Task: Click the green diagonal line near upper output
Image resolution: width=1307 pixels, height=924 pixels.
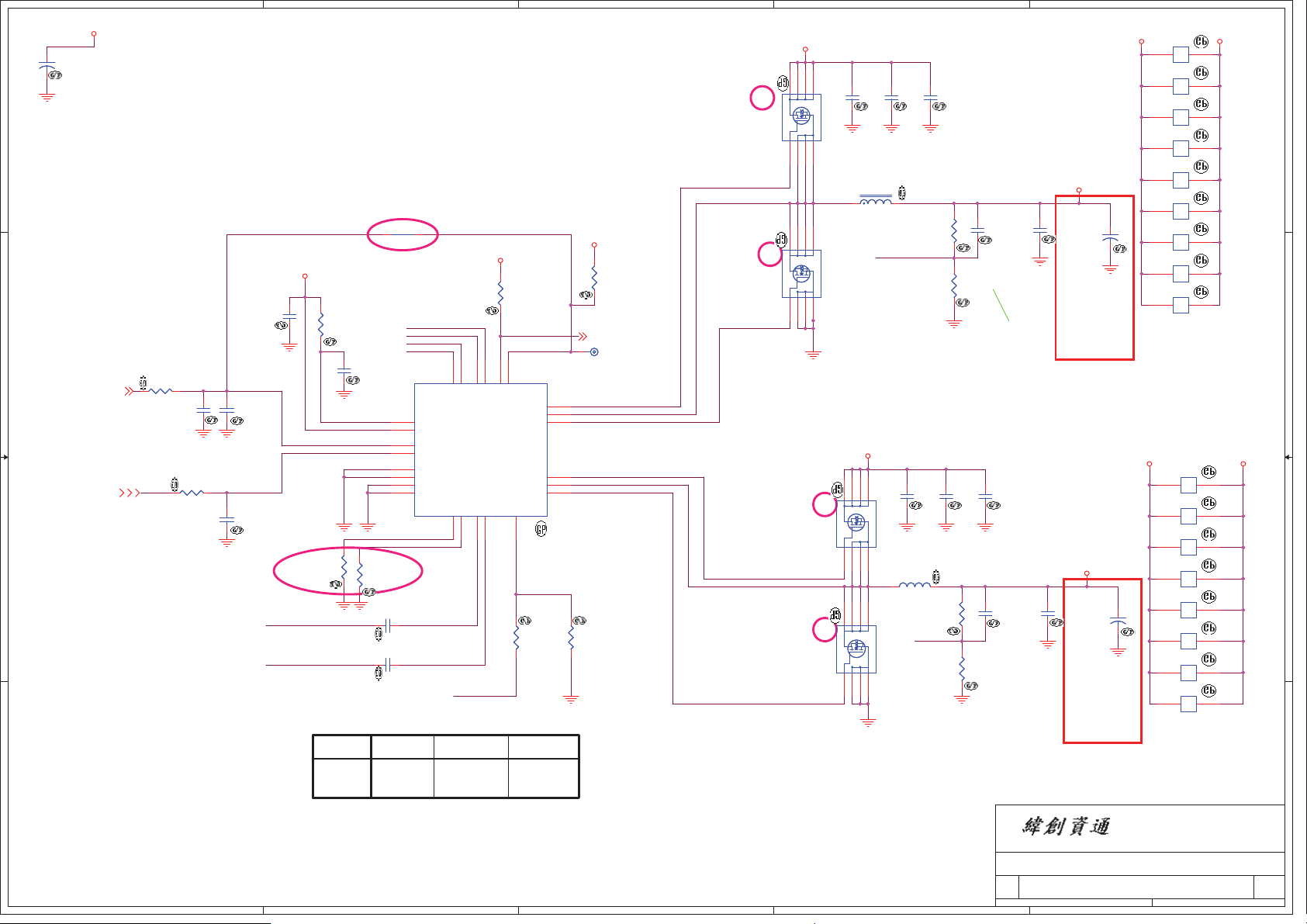Action: [1001, 305]
